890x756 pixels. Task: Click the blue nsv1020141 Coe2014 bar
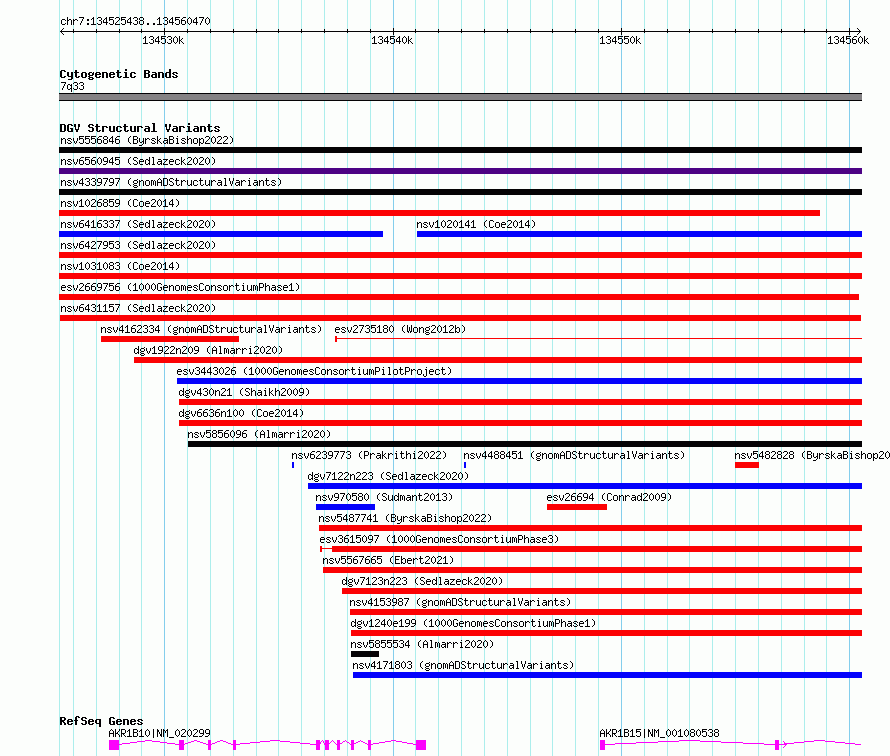[x=639, y=234]
